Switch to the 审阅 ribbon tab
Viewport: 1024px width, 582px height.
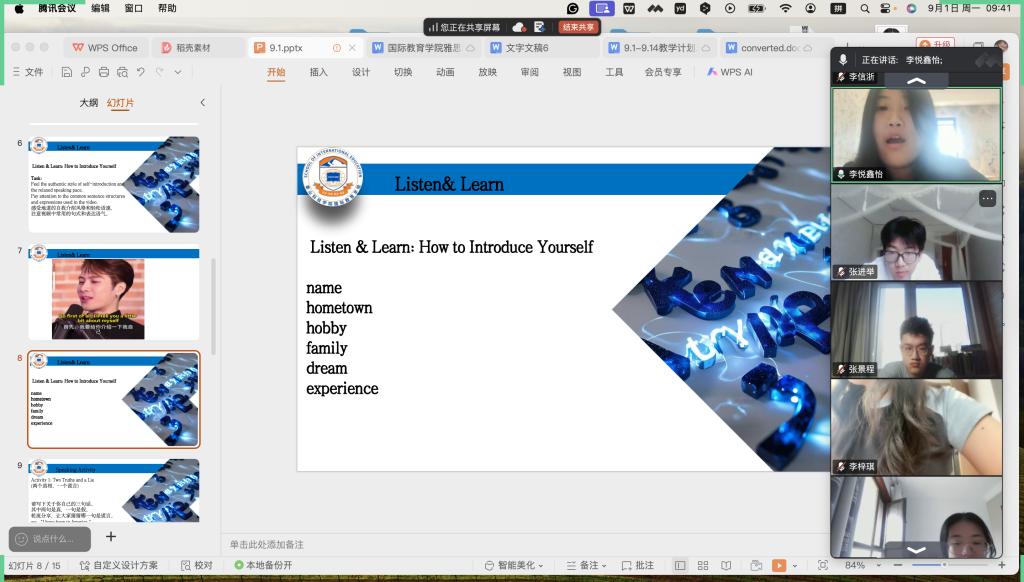pos(530,72)
